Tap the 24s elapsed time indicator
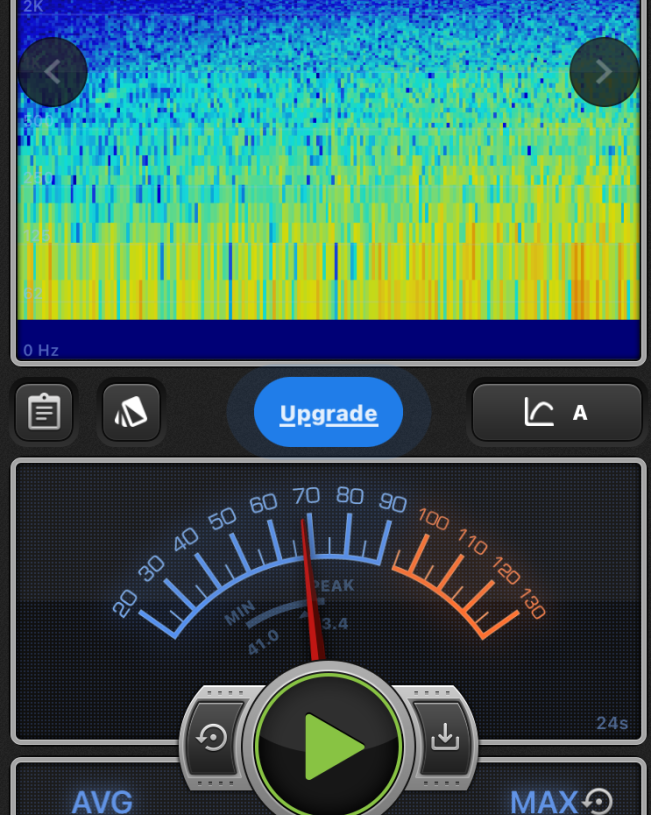The height and width of the screenshot is (815, 651). pos(609,723)
